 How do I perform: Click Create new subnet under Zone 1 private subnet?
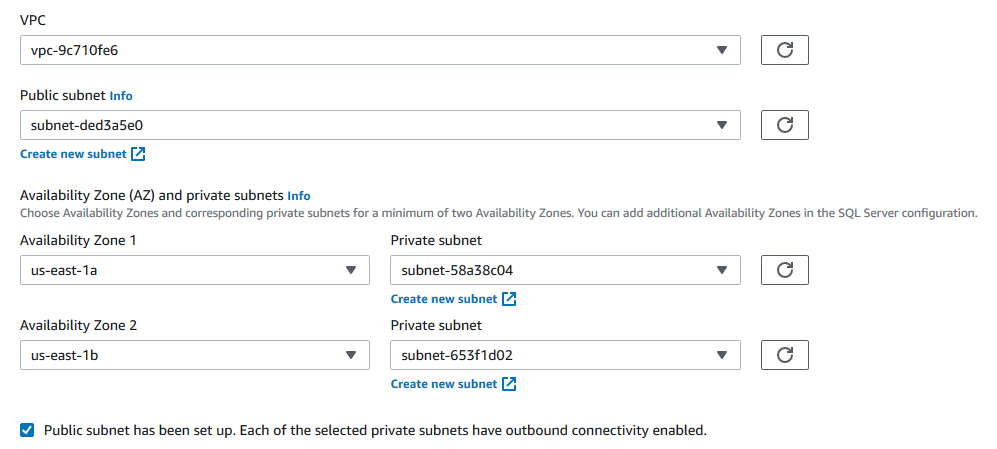(x=444, y=299)
